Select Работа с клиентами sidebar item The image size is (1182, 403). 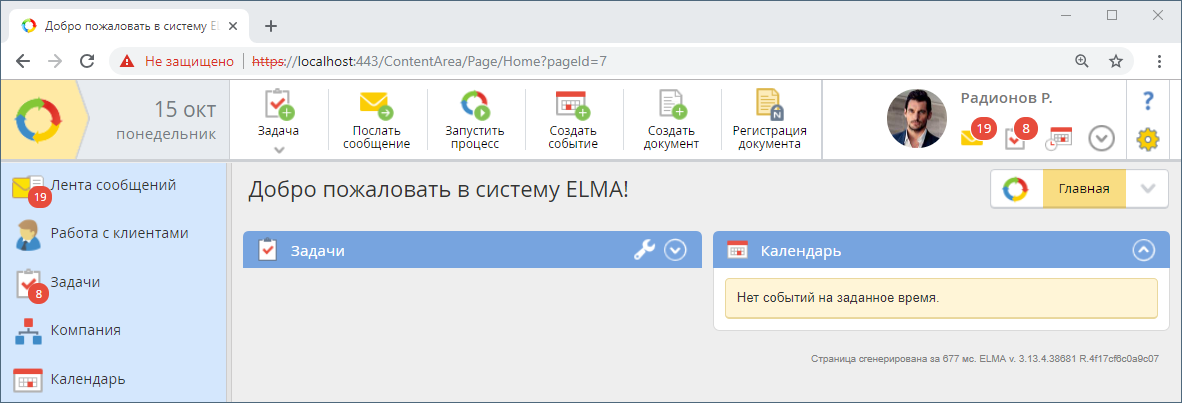[118, 233]
